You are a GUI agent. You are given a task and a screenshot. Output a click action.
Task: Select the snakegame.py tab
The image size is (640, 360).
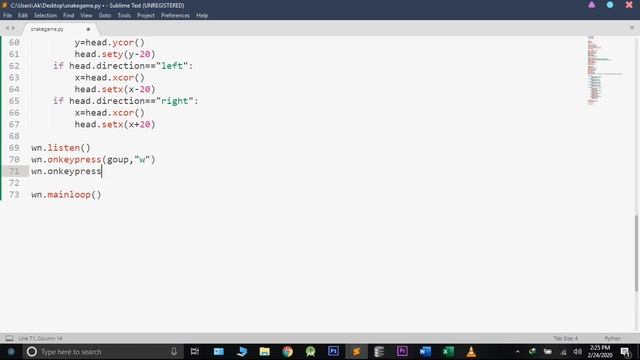(60, 29)
